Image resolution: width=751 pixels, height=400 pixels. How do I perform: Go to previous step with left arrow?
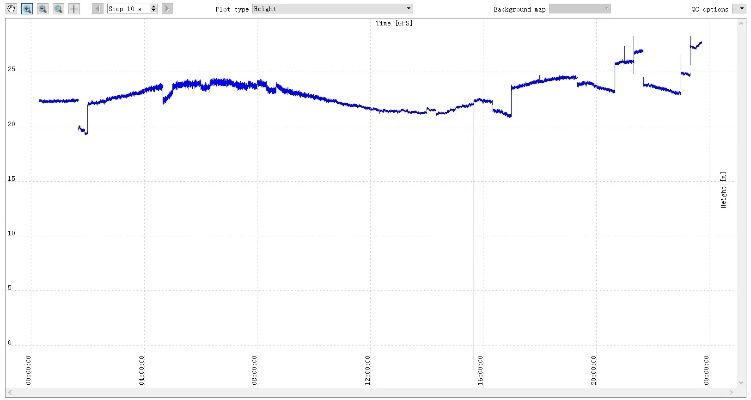[97, 8]
